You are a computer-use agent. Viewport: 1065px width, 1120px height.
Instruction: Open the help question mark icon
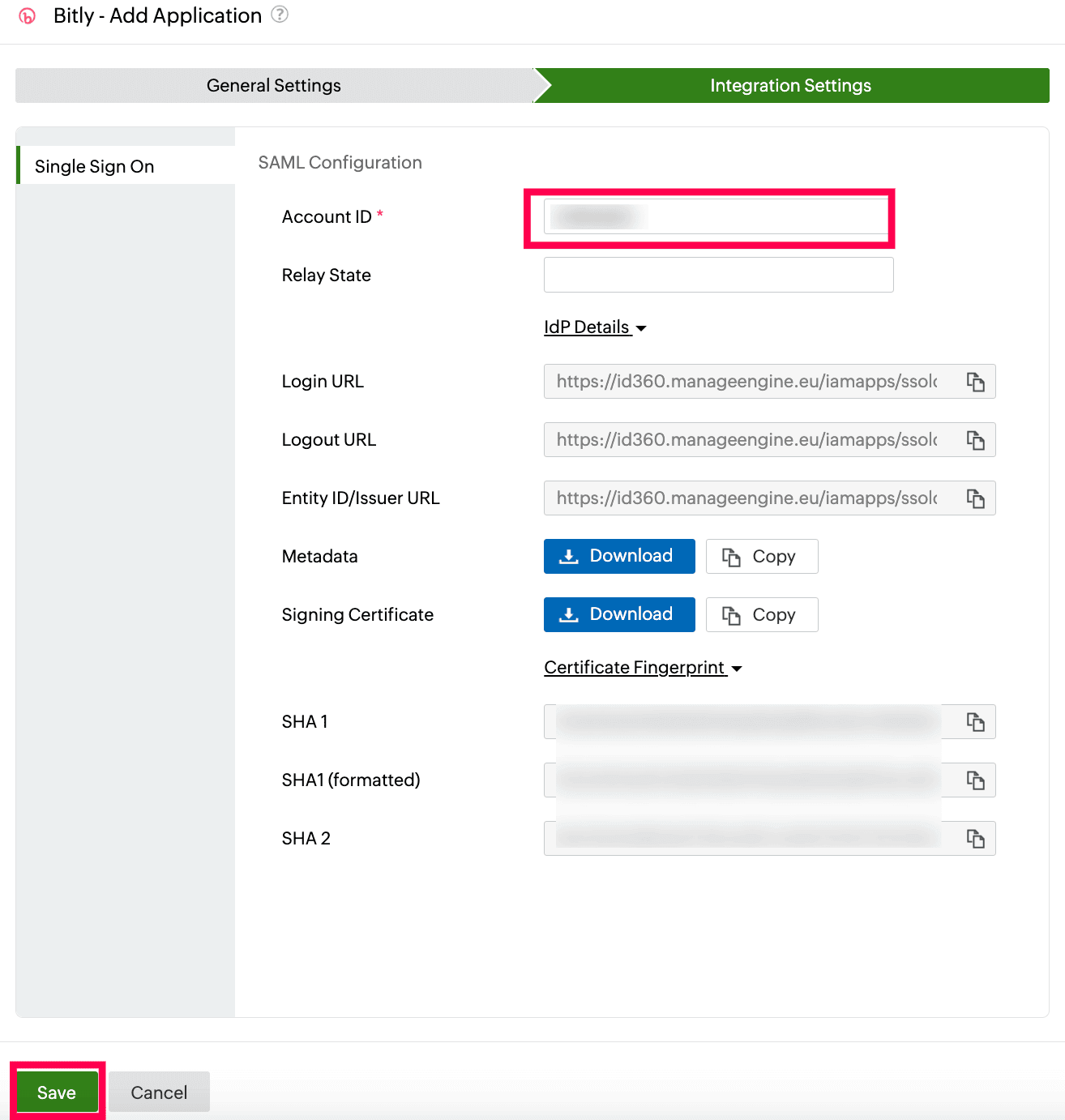[x=280, y=15]
